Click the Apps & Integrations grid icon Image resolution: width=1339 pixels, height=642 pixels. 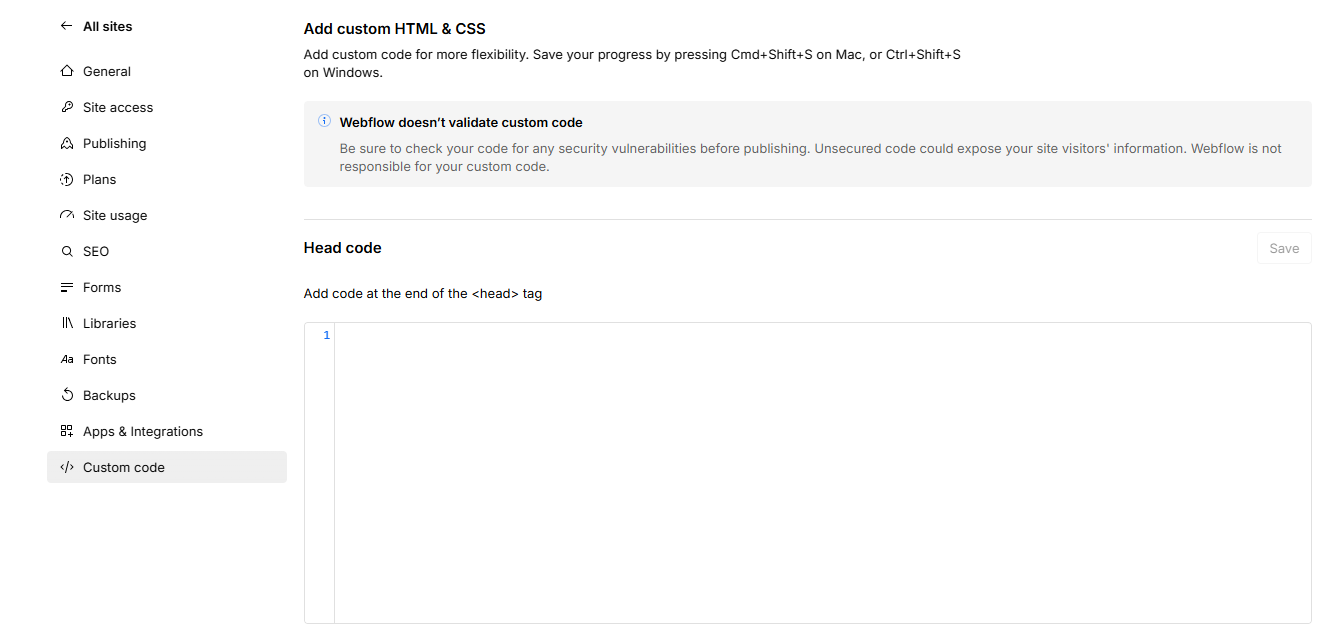point(67,431)
